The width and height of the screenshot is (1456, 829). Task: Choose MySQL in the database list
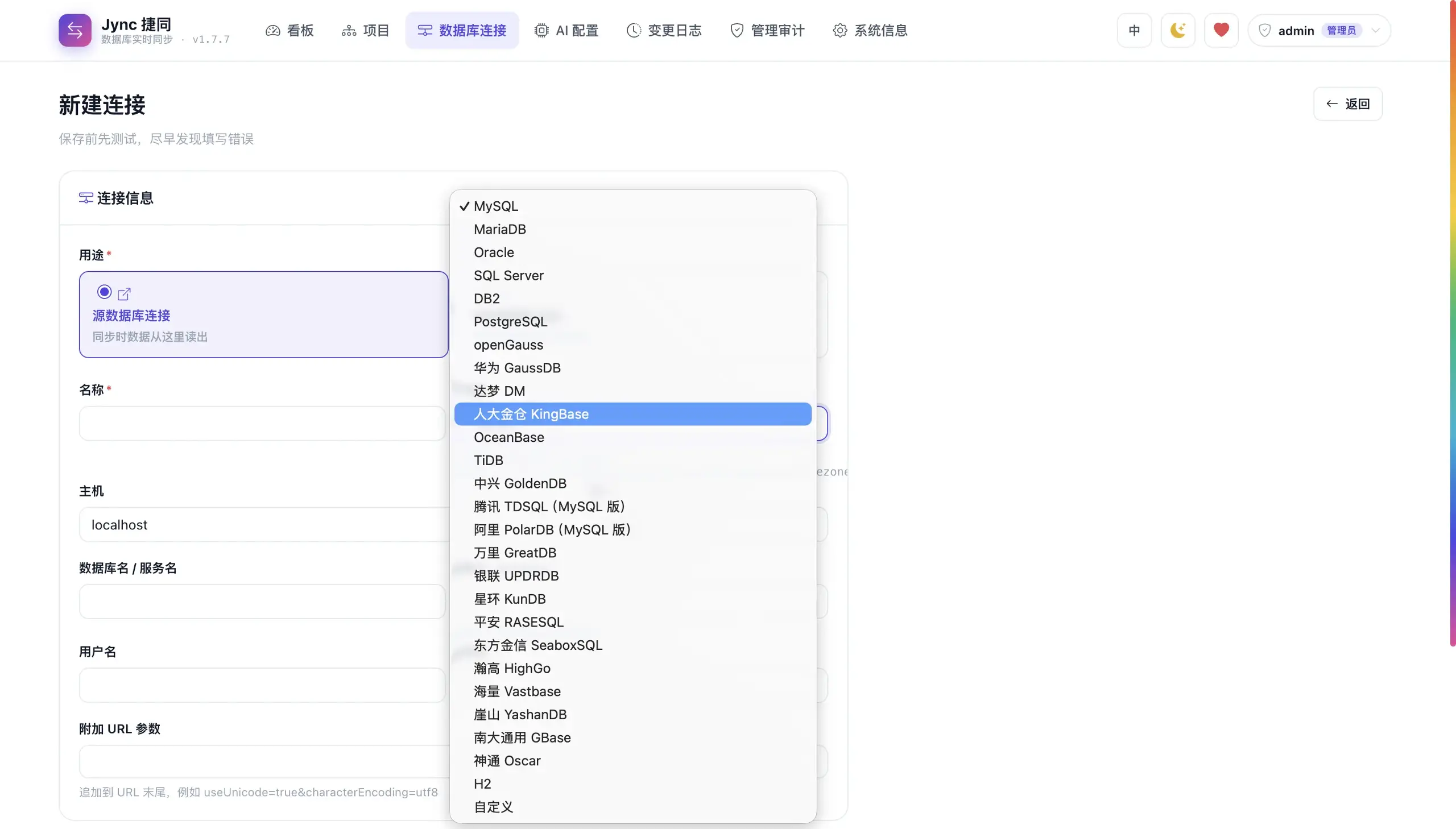tap(632, 206)
